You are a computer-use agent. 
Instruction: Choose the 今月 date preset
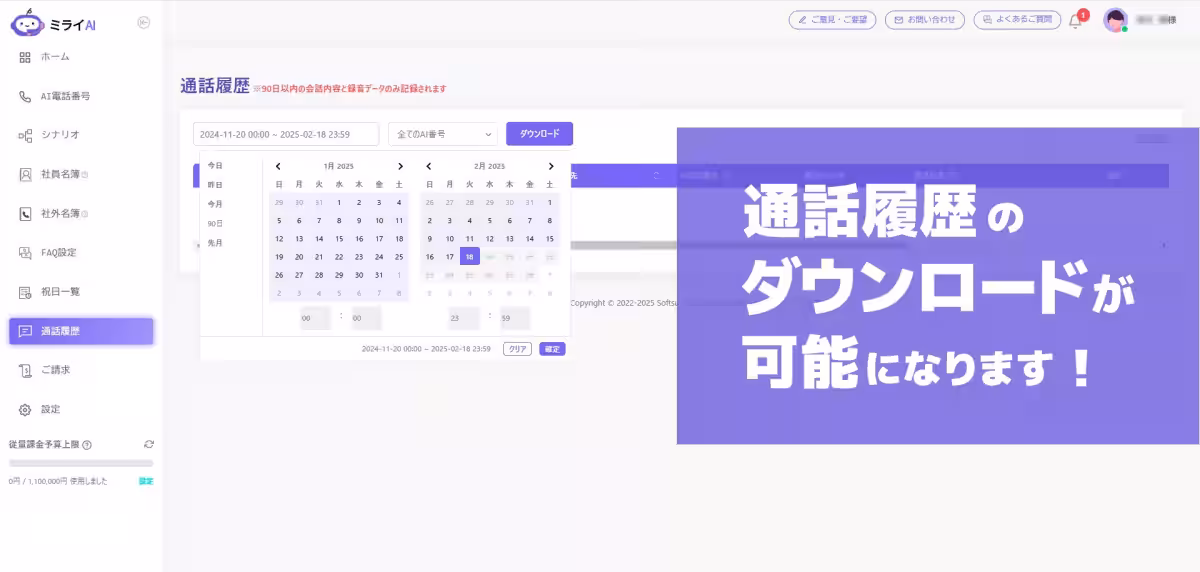click(x=215, y=204)
